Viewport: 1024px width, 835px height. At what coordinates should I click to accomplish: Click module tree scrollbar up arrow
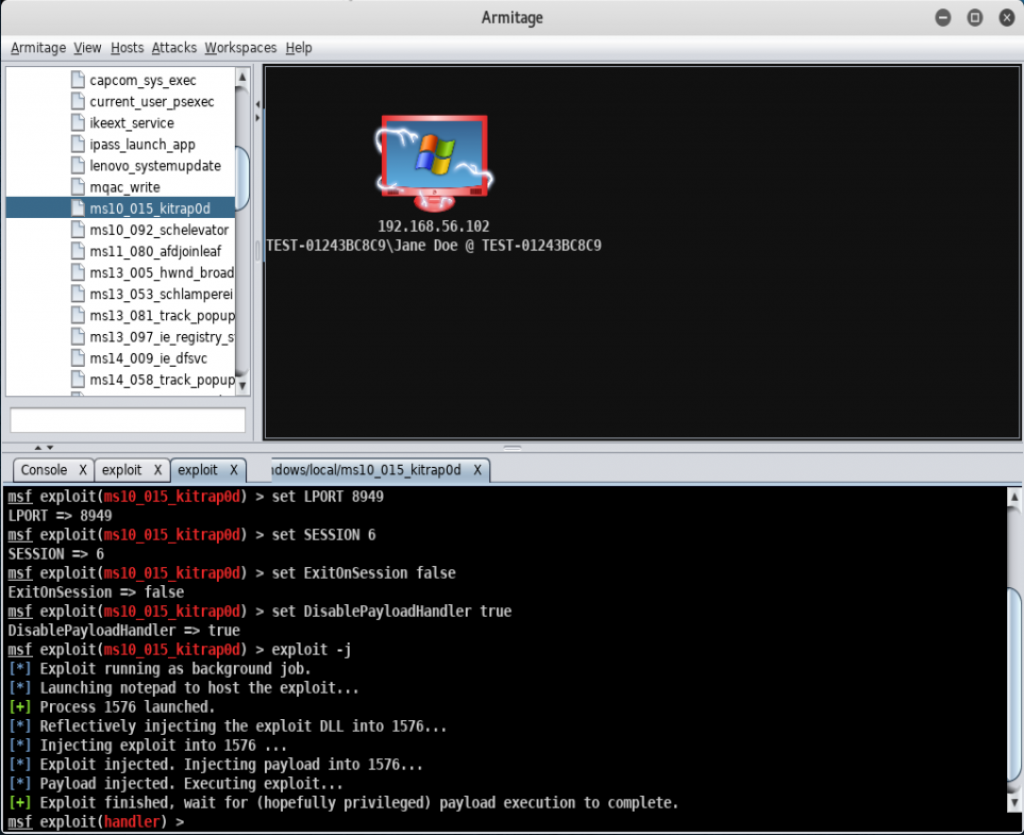[242, 77]
